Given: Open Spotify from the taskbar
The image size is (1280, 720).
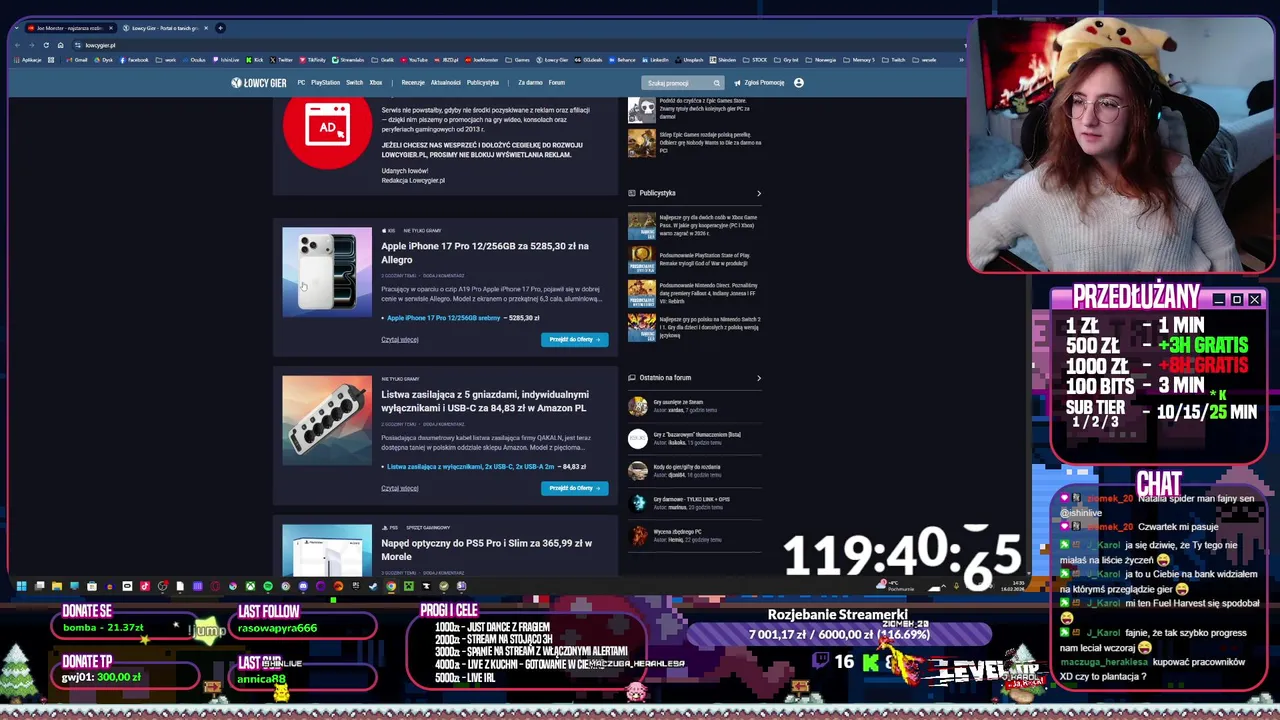Looking at the screenshot, I should click(268, 586).
